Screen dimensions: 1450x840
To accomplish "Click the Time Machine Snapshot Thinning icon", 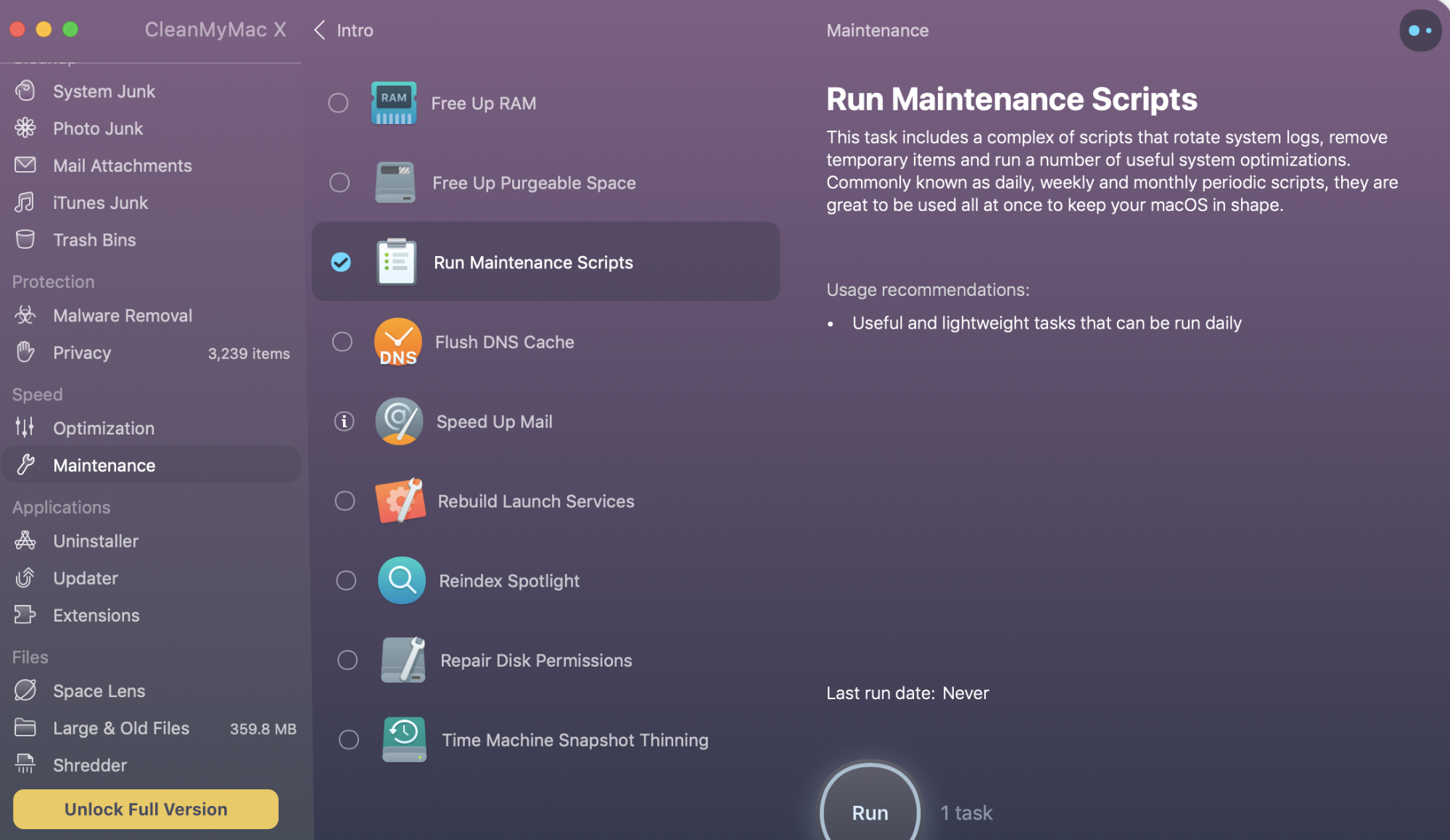I will click(x=404, y=739).
